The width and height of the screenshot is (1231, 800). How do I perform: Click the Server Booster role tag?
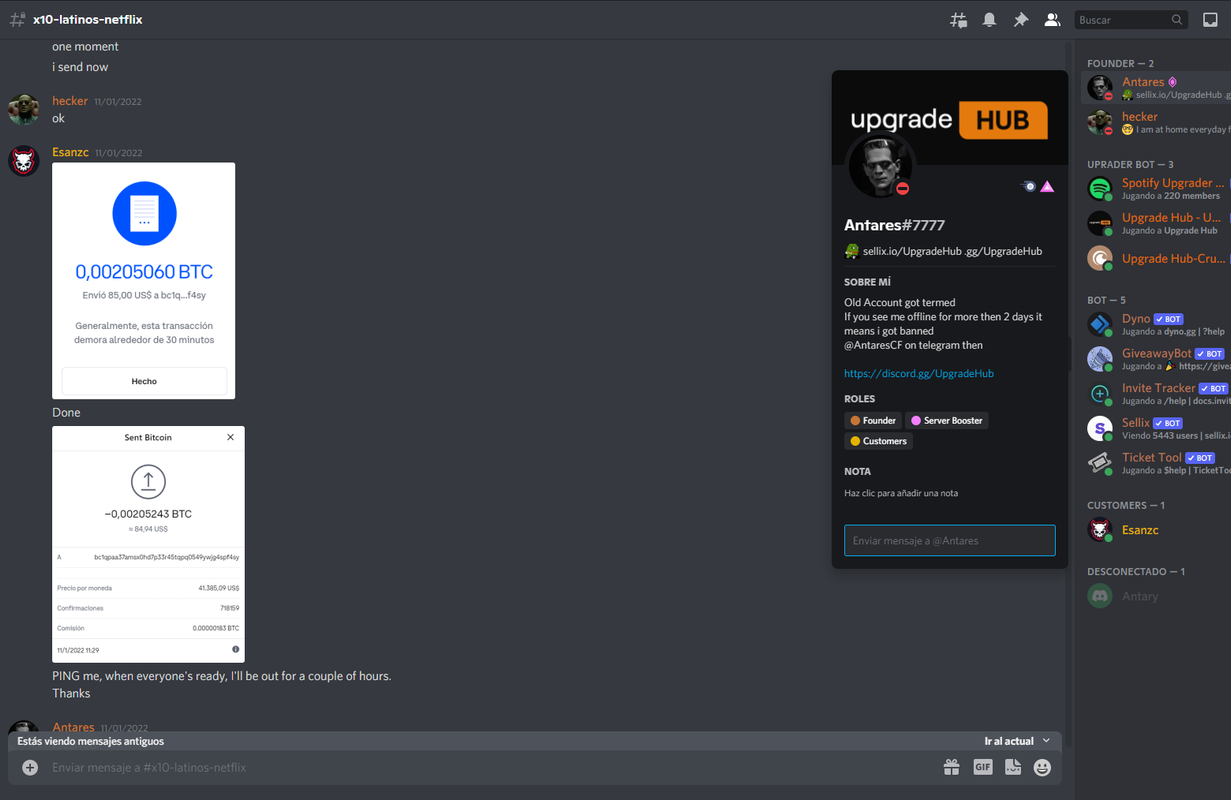(x=946, y=420)
